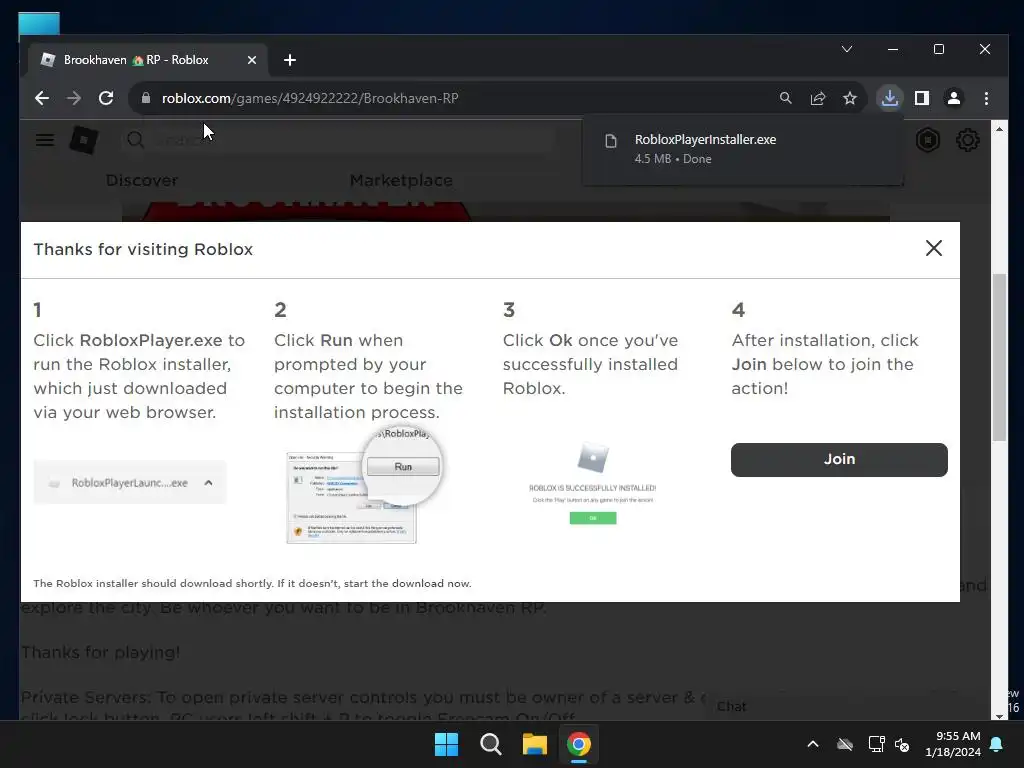Click the Run prompt illustration

coord(364,487)
